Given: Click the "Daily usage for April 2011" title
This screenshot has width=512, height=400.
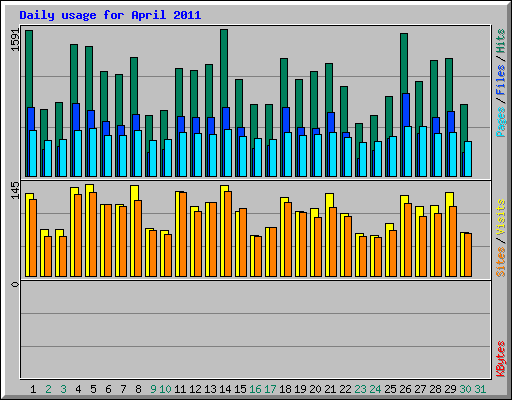Looking at the screenshot, I should click(110, 15).
